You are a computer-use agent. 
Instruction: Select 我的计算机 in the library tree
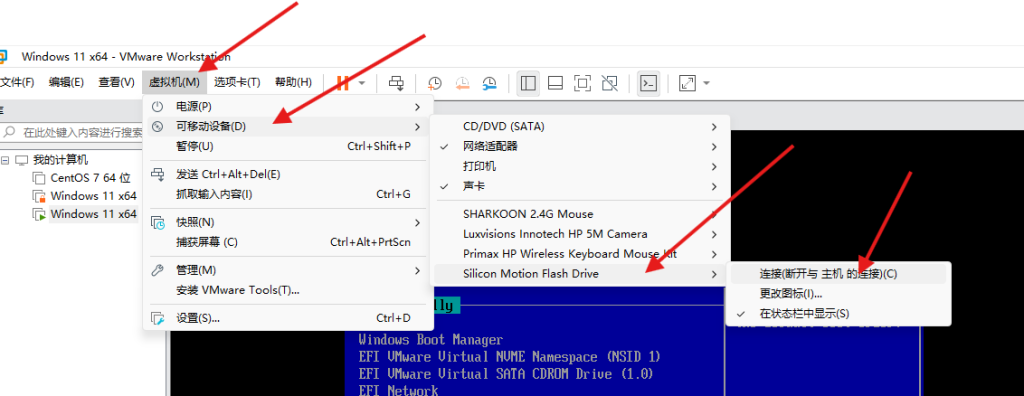pos(60,159)
